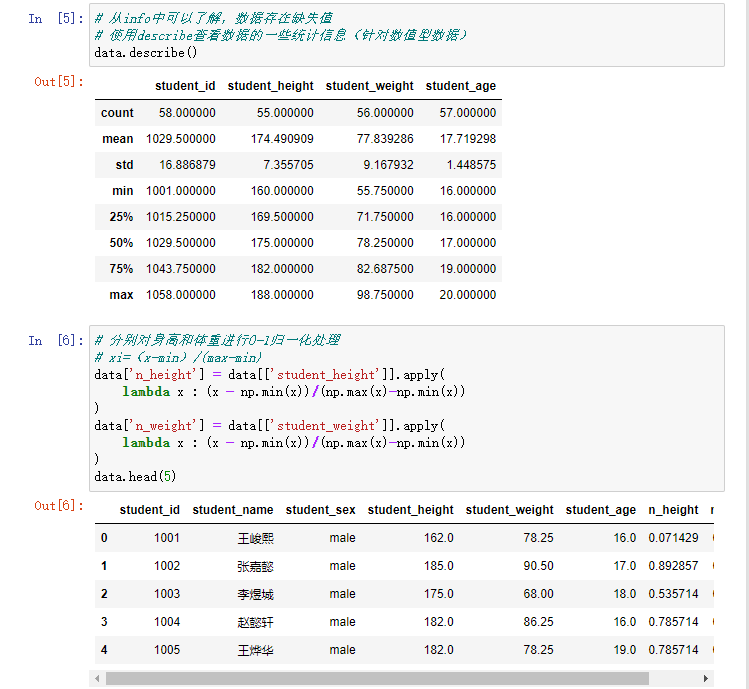Screen dimensions: 749x689
Task: Click the 50% row label
Action: pyautogui.click(x=121, y=243)
